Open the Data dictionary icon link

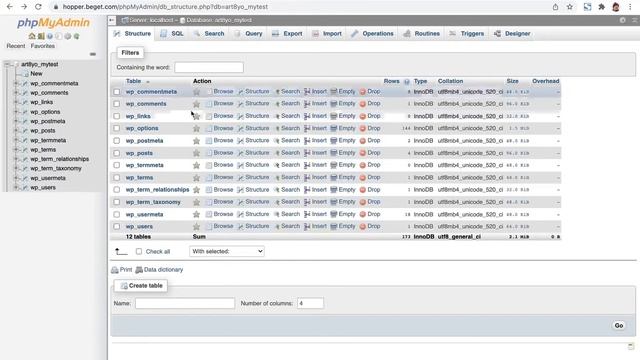click(139, 270)
